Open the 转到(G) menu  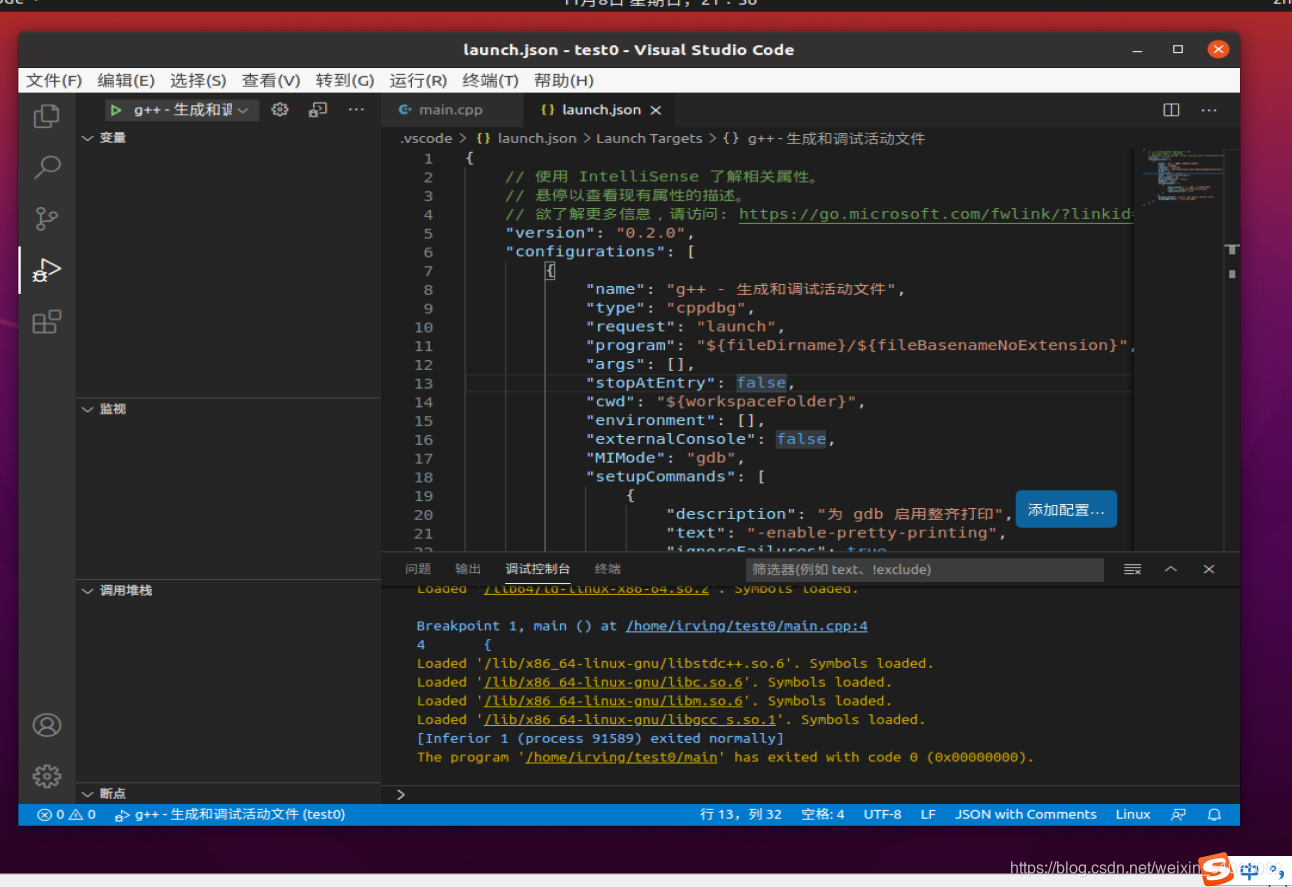(x=345, y=81)
